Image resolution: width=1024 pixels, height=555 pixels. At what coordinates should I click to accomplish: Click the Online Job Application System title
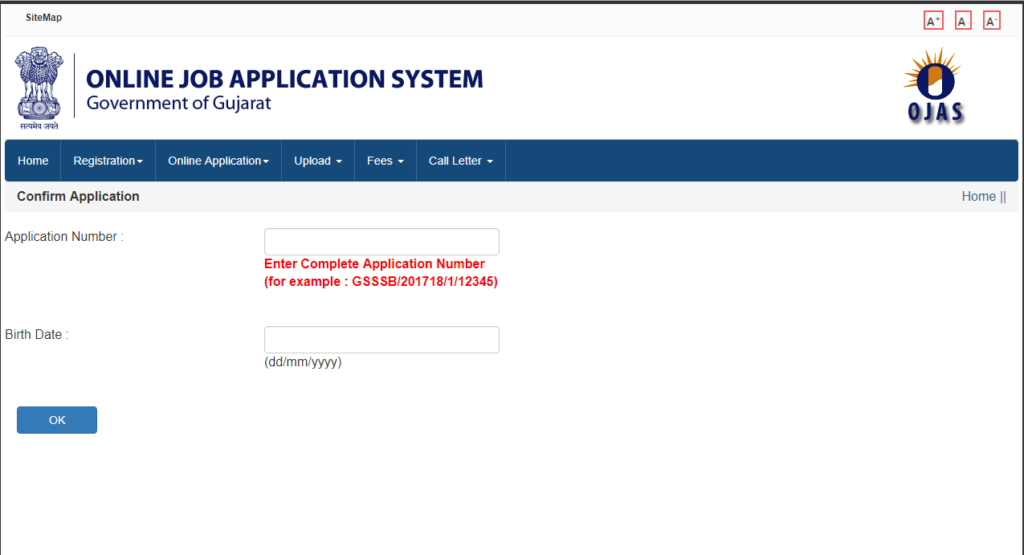pos(285,79)
